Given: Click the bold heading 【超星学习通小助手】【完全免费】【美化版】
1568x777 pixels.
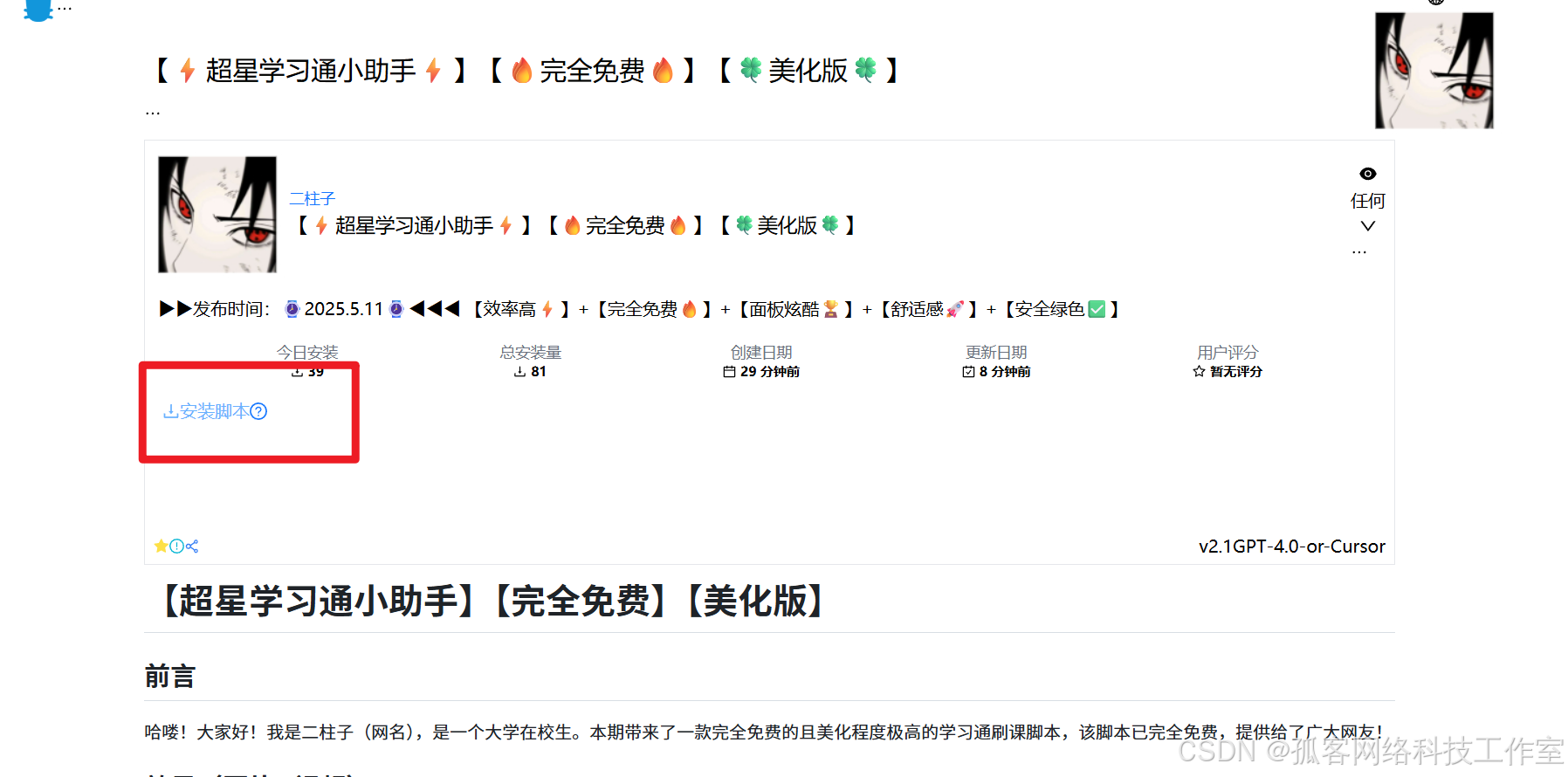Looking at the screenshot, I should (493, 602).
